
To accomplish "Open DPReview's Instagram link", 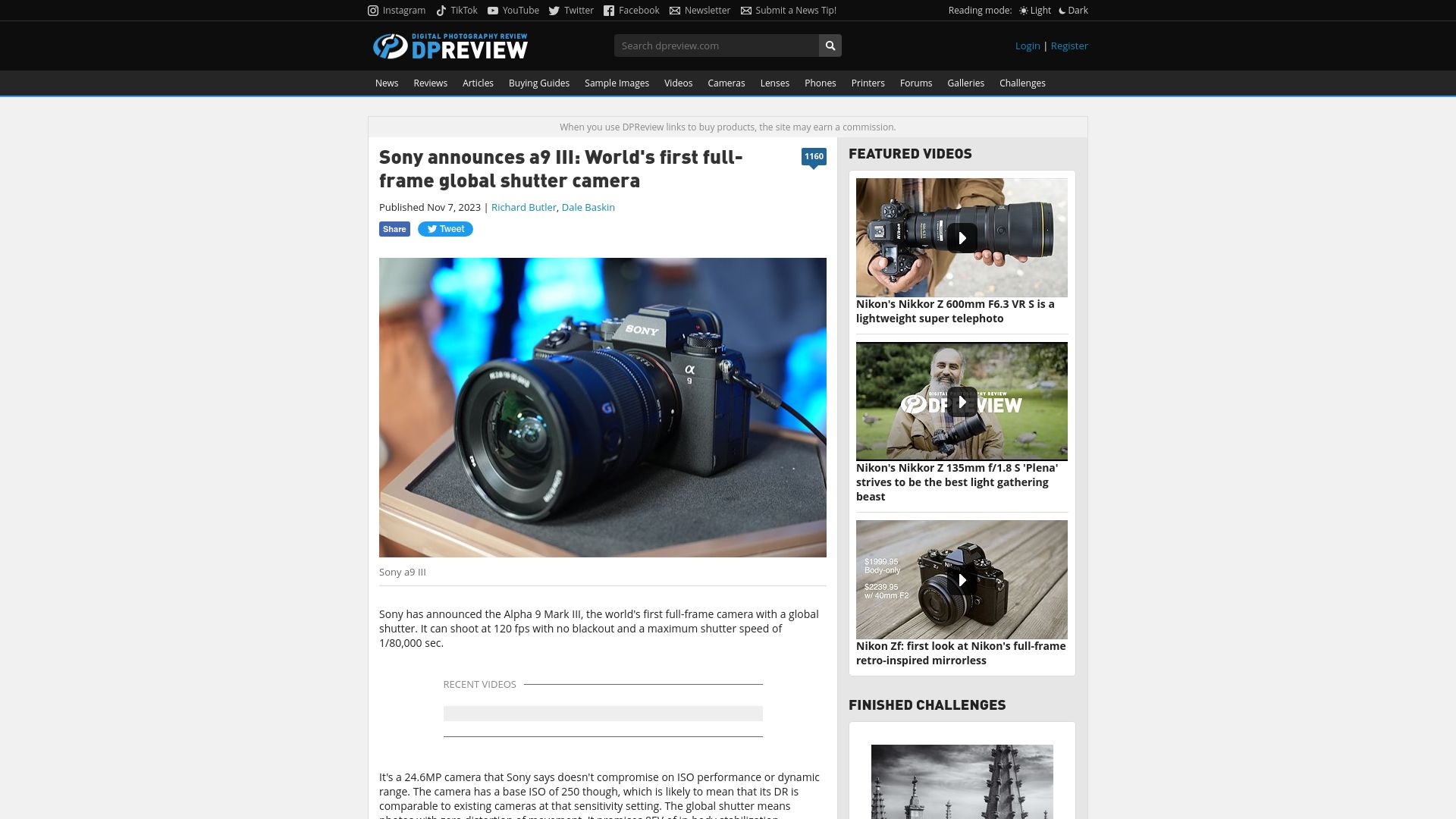I will tap(397, 11).
